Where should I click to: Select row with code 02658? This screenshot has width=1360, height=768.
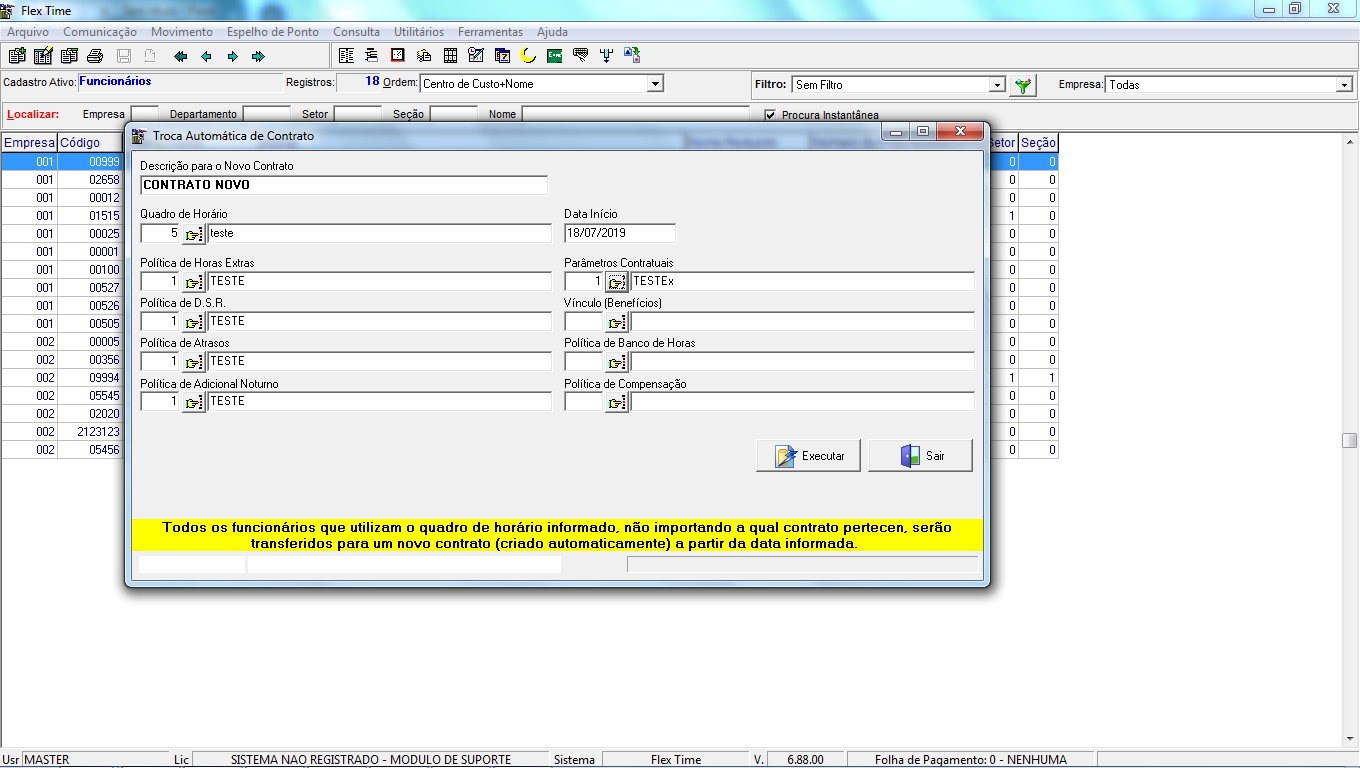tap(61, 180)
